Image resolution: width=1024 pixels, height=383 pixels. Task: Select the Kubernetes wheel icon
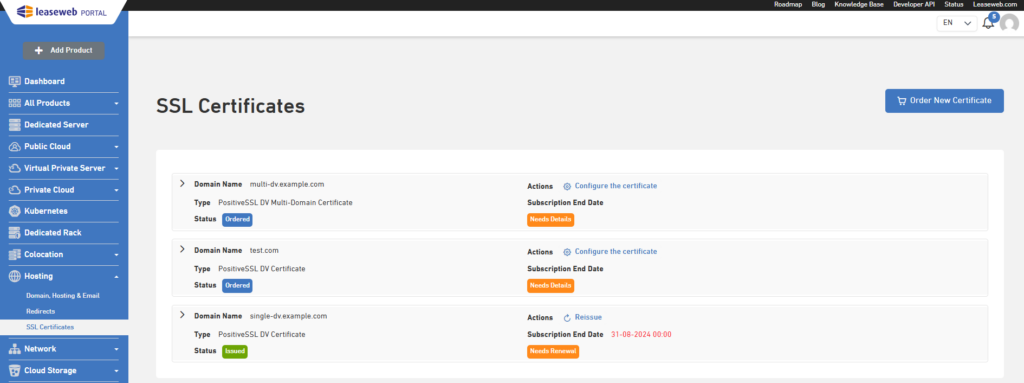[x=15, y=211]
